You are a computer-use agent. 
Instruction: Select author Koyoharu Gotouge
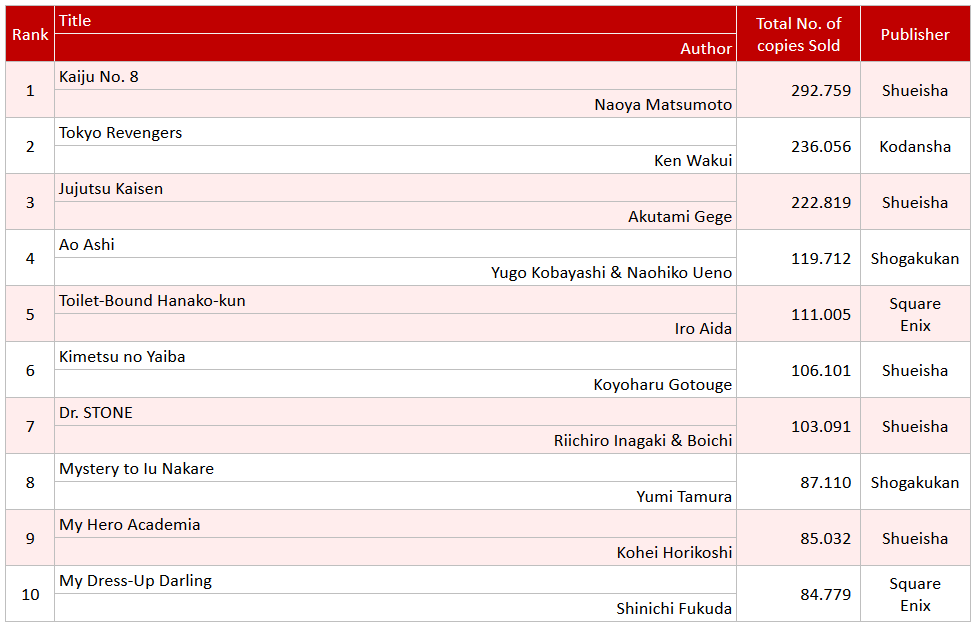(663, 384)
